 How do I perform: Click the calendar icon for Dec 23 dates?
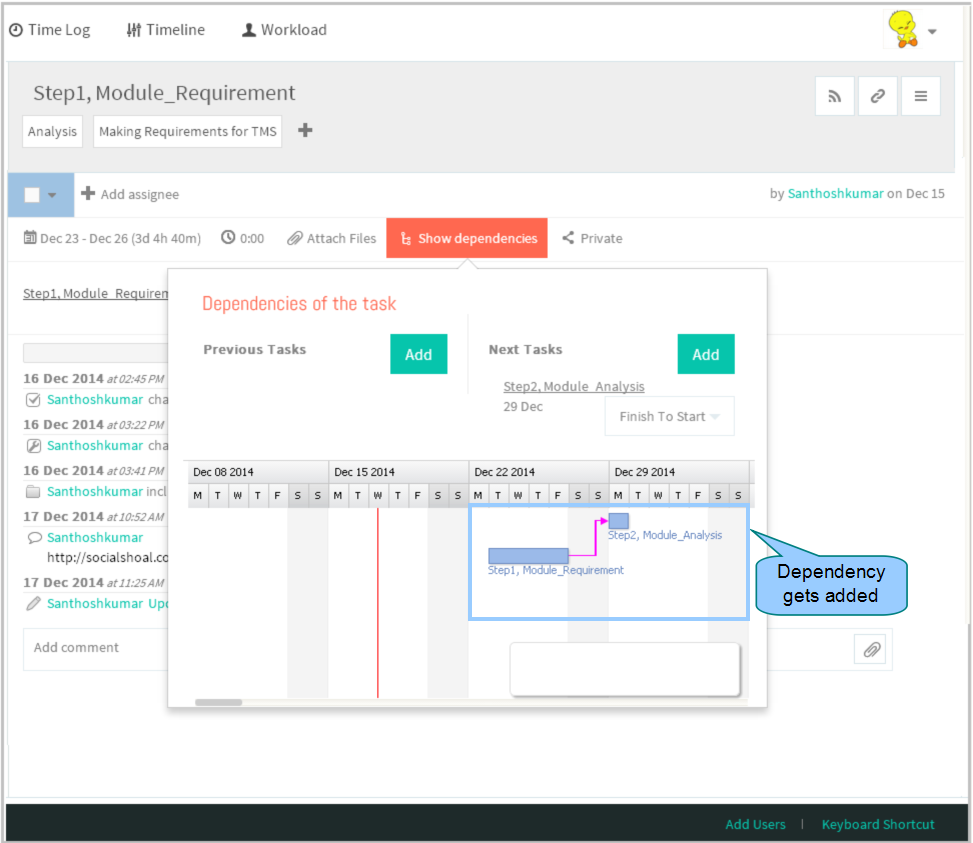pos(30,238)
